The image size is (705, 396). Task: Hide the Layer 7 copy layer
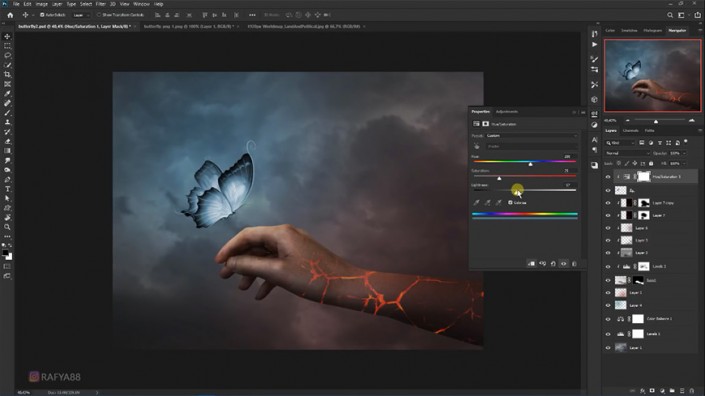pos(608,203)
